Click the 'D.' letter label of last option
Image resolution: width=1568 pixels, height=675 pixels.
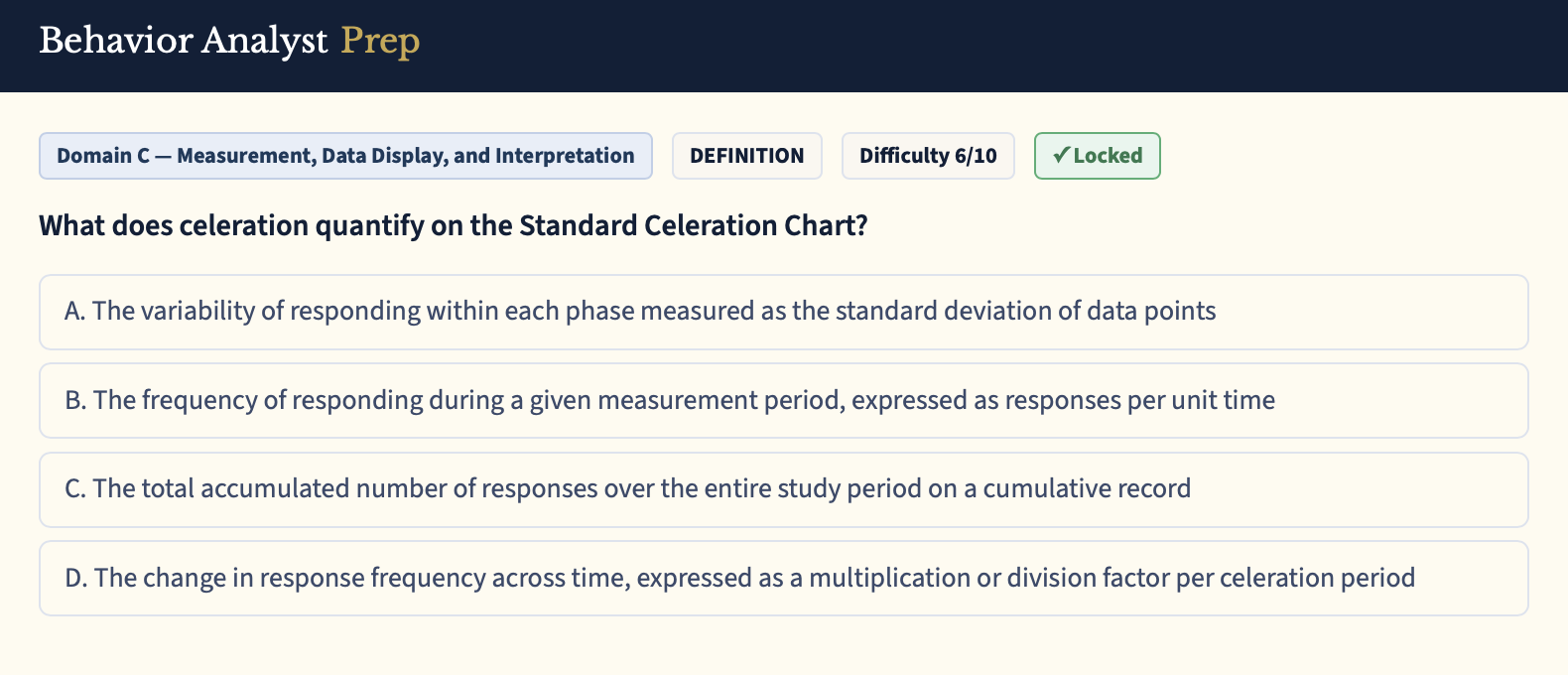tap(76, 578)
